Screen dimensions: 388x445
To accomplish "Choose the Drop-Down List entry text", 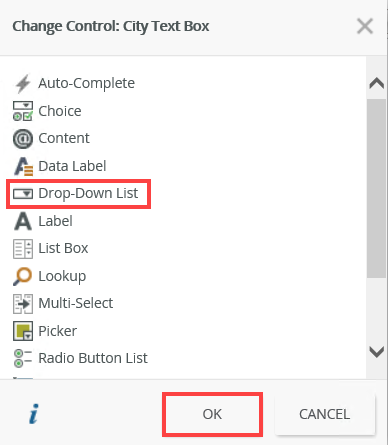I will point(88,193).
